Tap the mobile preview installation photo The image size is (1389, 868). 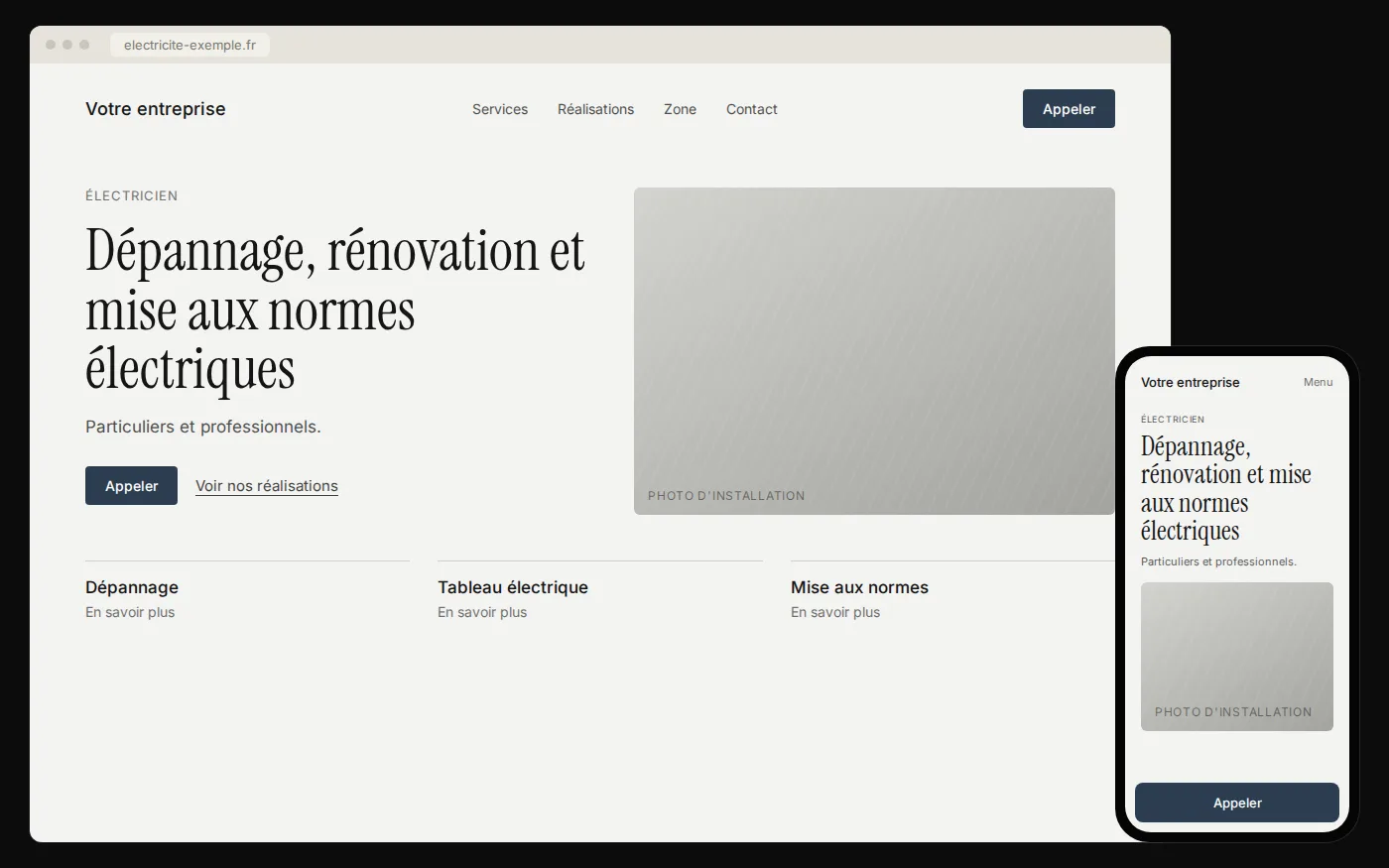[x=1237, y=657]
